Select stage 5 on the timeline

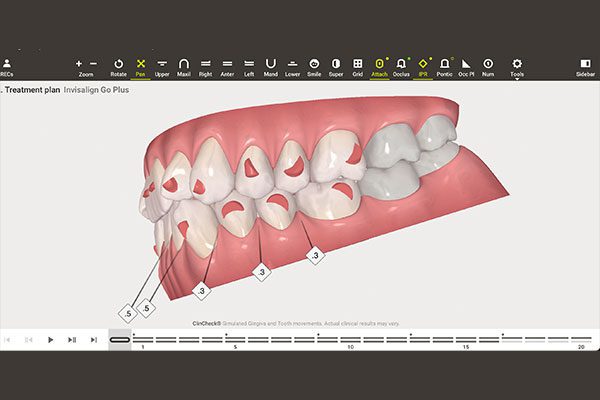click(x=235, y=340)
